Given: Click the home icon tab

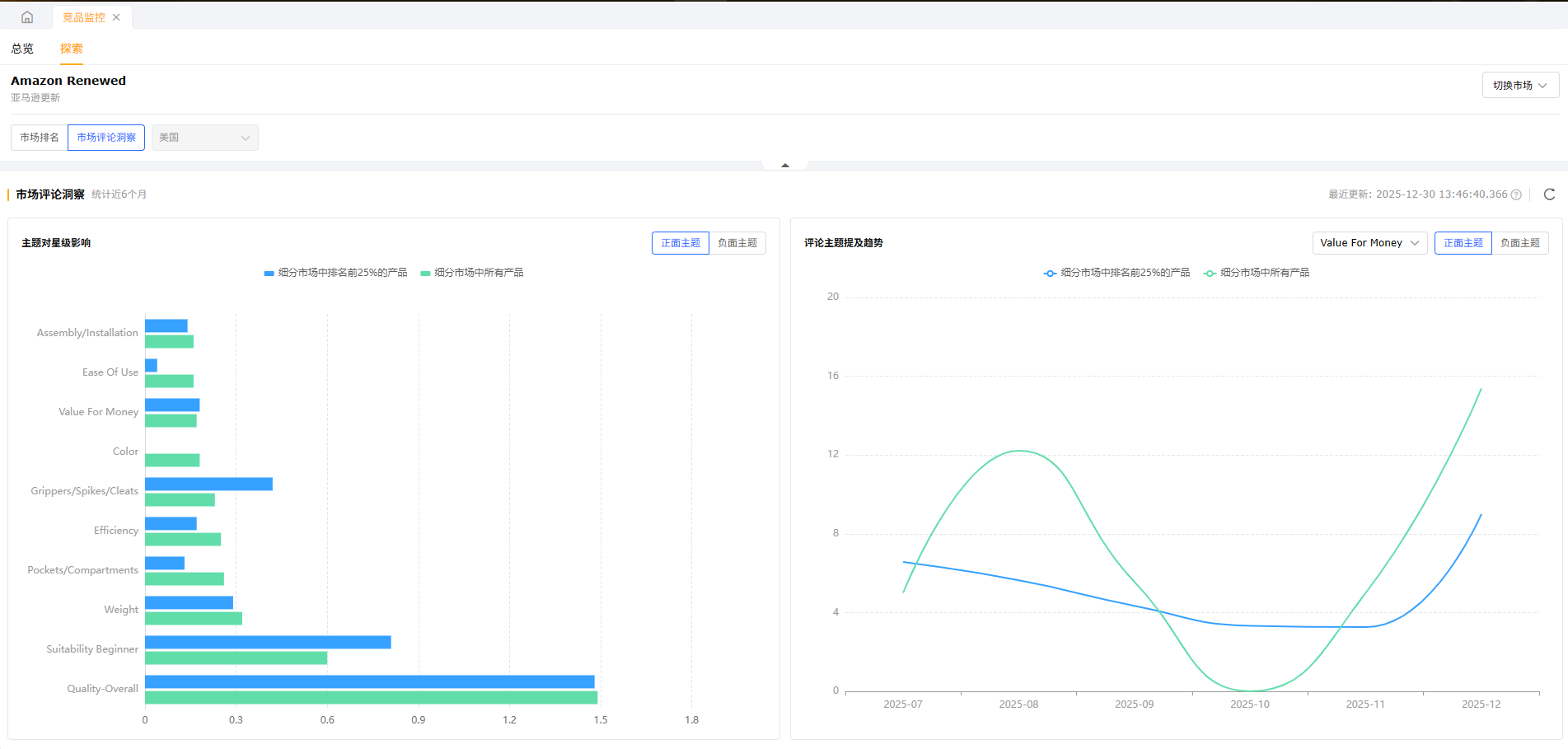Looking at the screenshot, I should (x=27, y=17).
